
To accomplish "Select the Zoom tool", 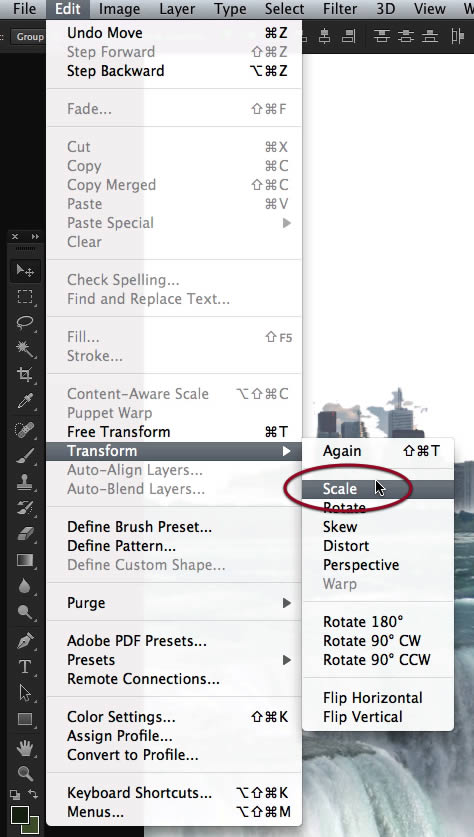I will 25,773.
